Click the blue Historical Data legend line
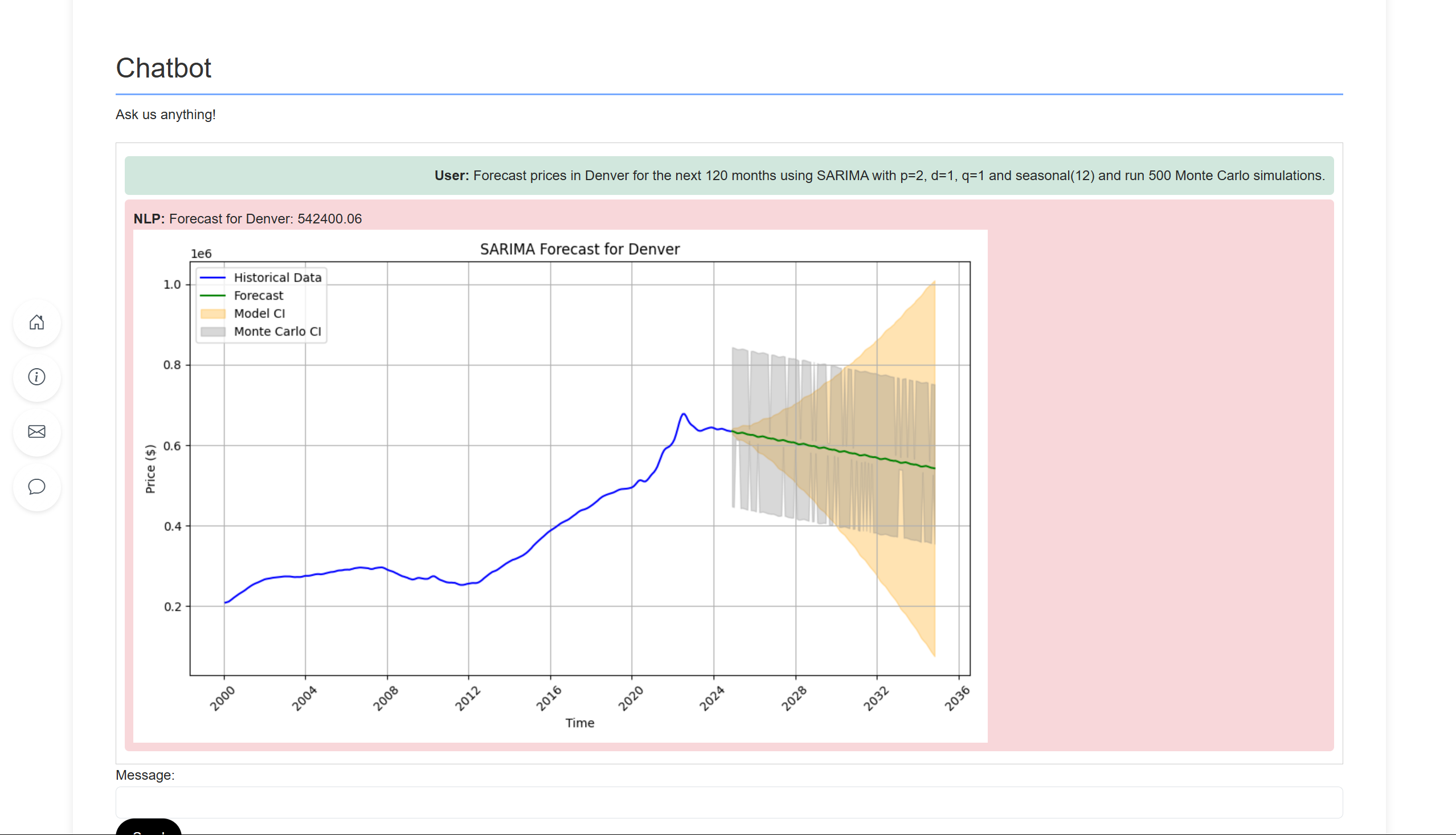This screenshot has width=1456, height=835. tap(212, 278)
